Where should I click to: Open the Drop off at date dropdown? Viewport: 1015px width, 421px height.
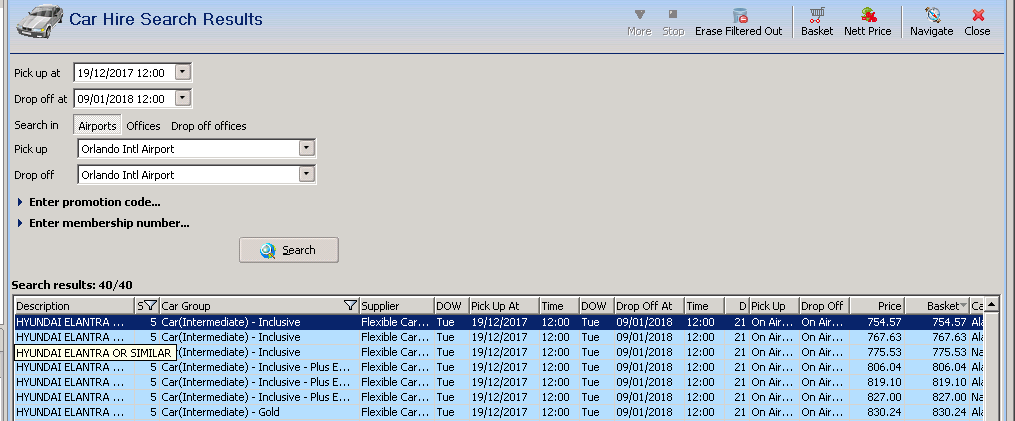click(183, 98)
